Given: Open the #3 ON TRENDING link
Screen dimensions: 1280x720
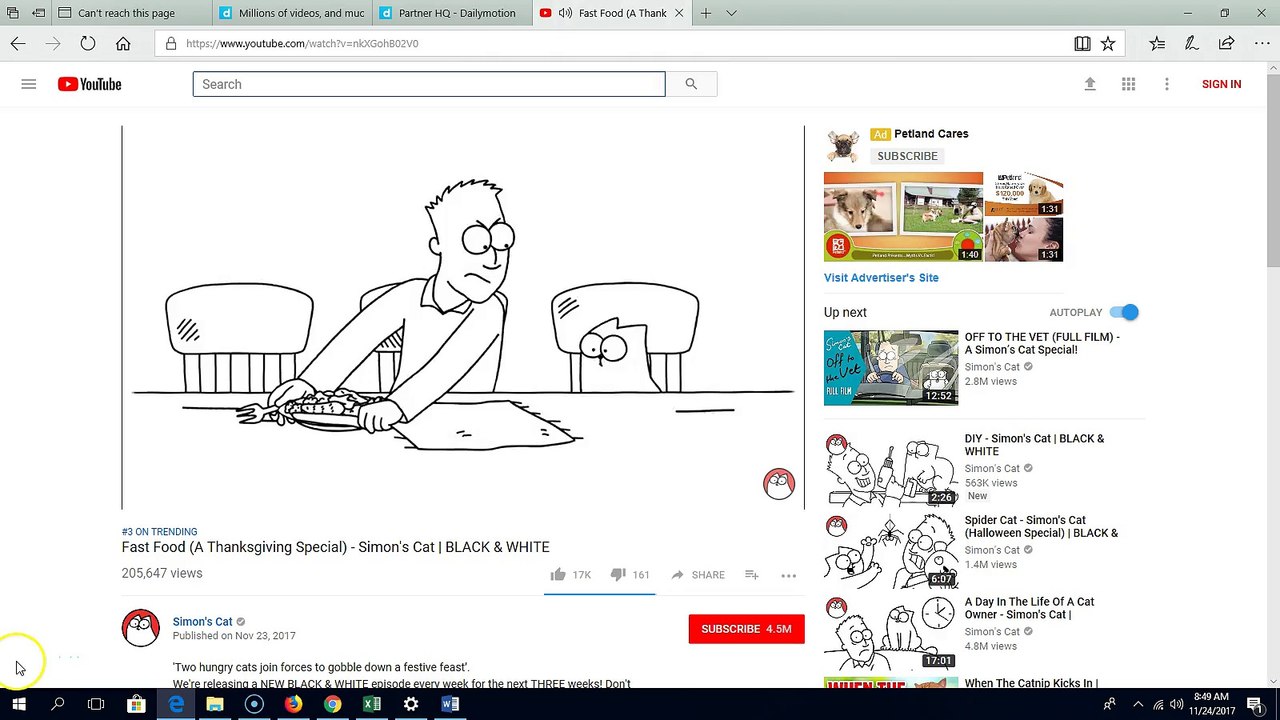Looking at the screenshot, I should coord(160,532).
